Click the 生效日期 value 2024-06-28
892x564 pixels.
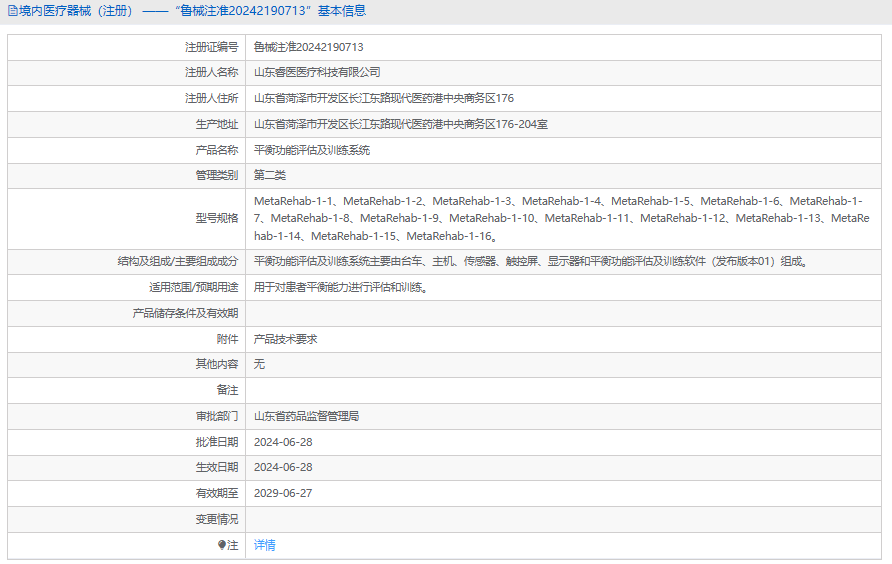click(x=283, y=467)
